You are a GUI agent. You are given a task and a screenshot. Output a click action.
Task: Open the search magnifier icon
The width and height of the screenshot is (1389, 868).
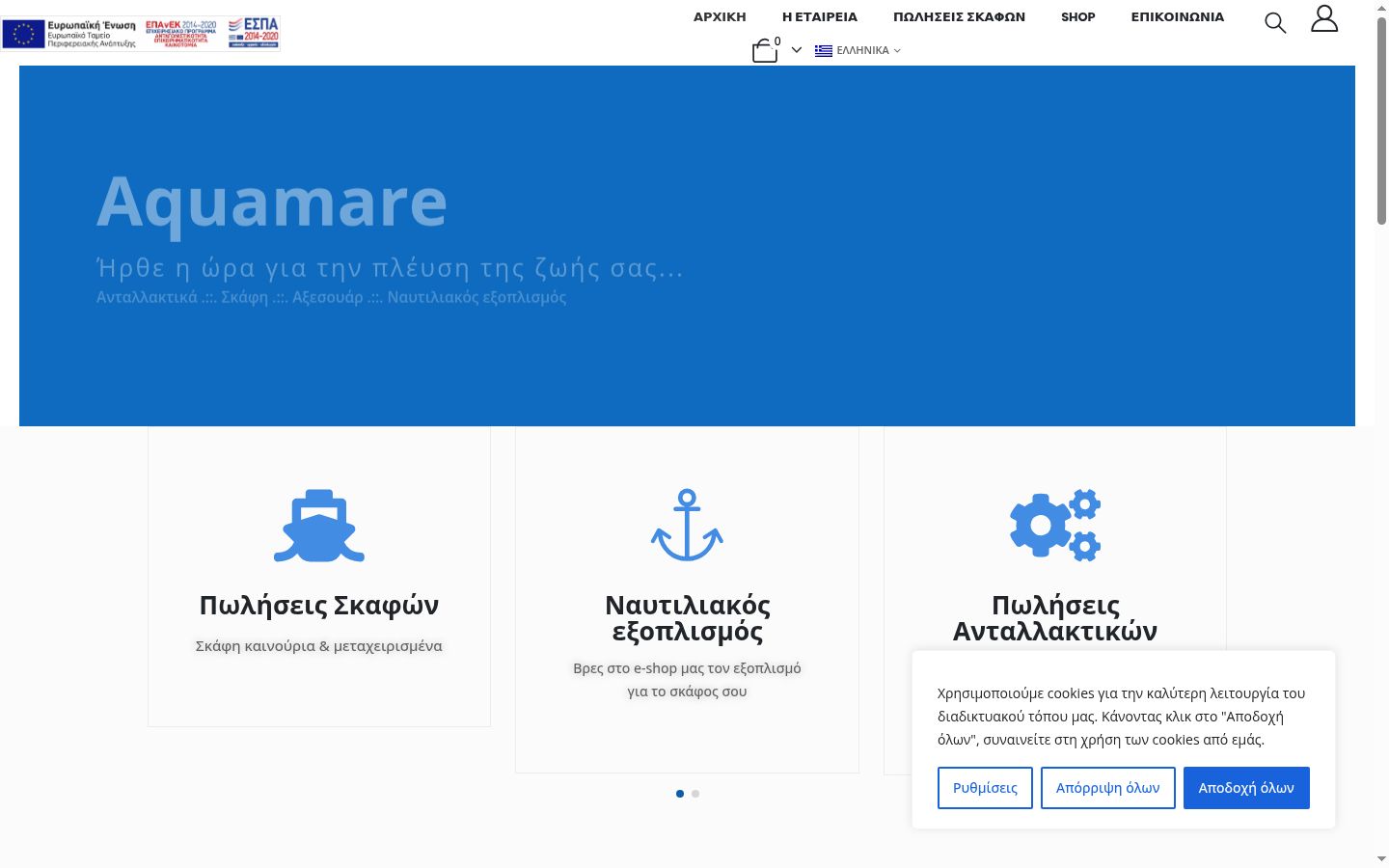pyautogui.click(x=1275, y=23)
